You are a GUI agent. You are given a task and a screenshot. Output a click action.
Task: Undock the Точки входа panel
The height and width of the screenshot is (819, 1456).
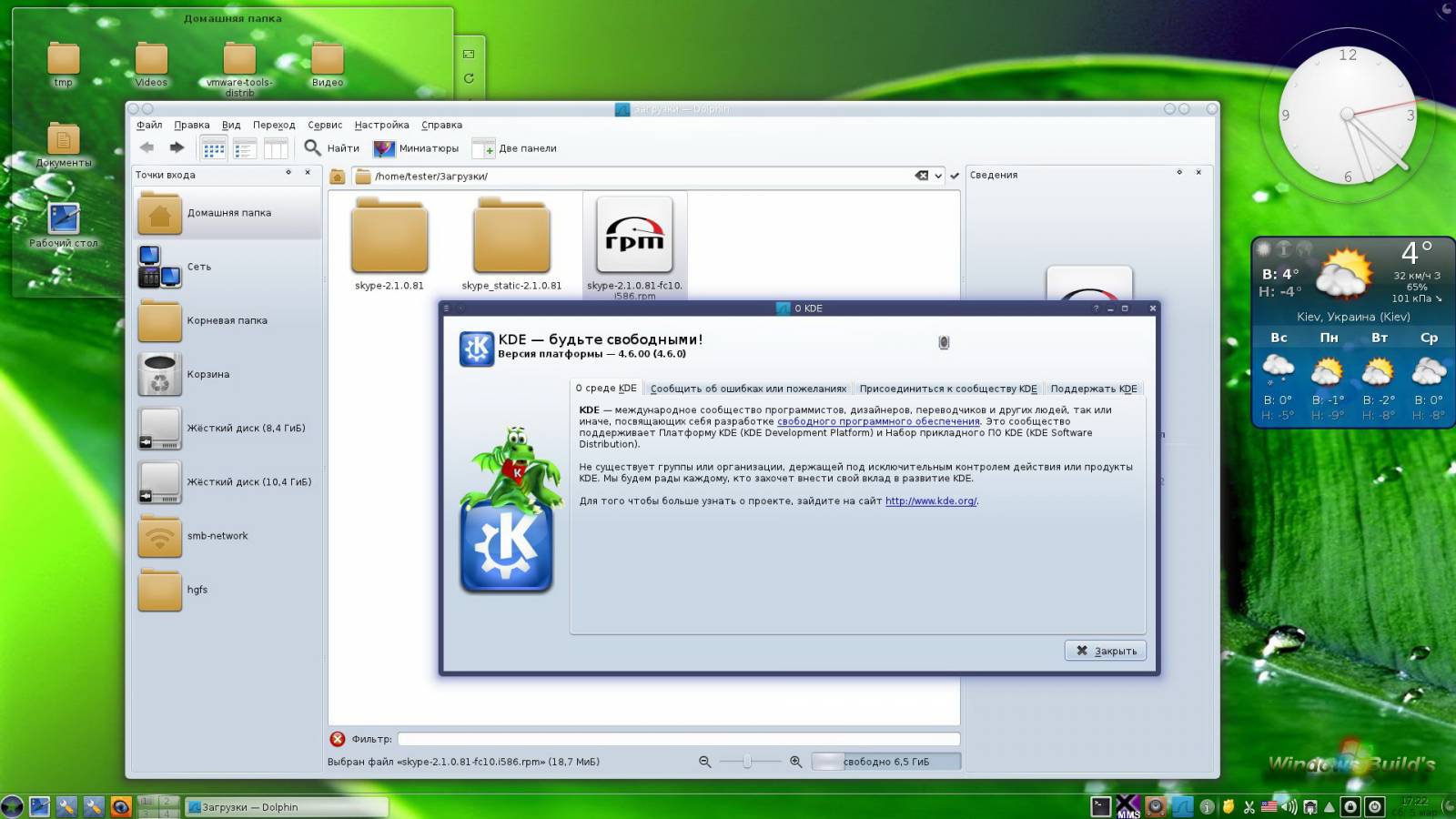288,172
